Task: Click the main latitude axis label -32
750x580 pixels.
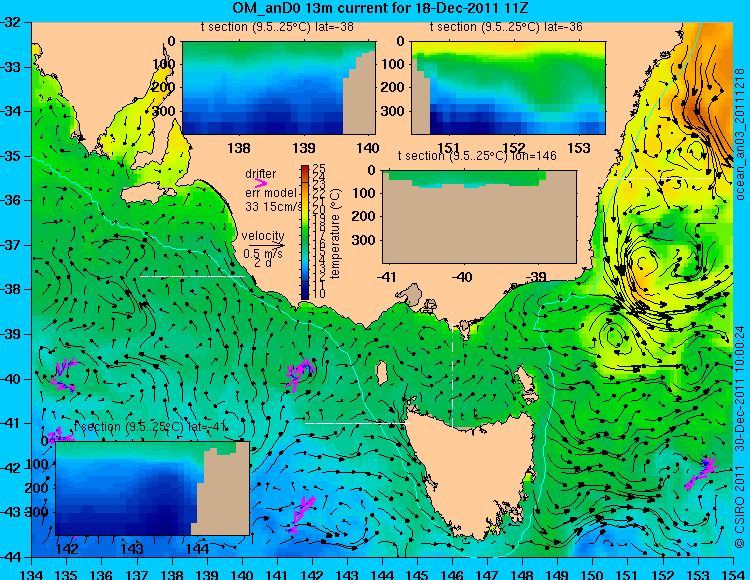Action: tap(11, 22)
